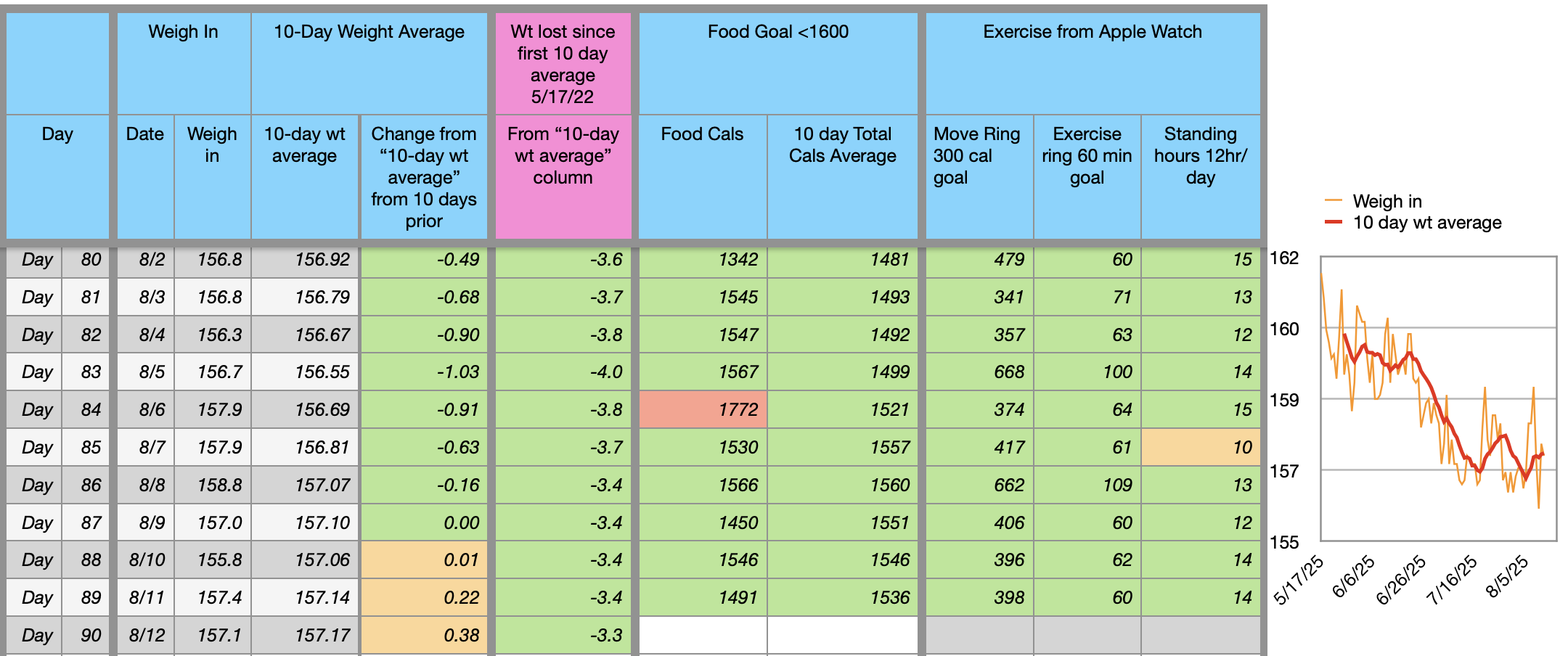Click the chart x-axis label 8/5/25
1568x656 pixels.
[x=1507, y=577]
